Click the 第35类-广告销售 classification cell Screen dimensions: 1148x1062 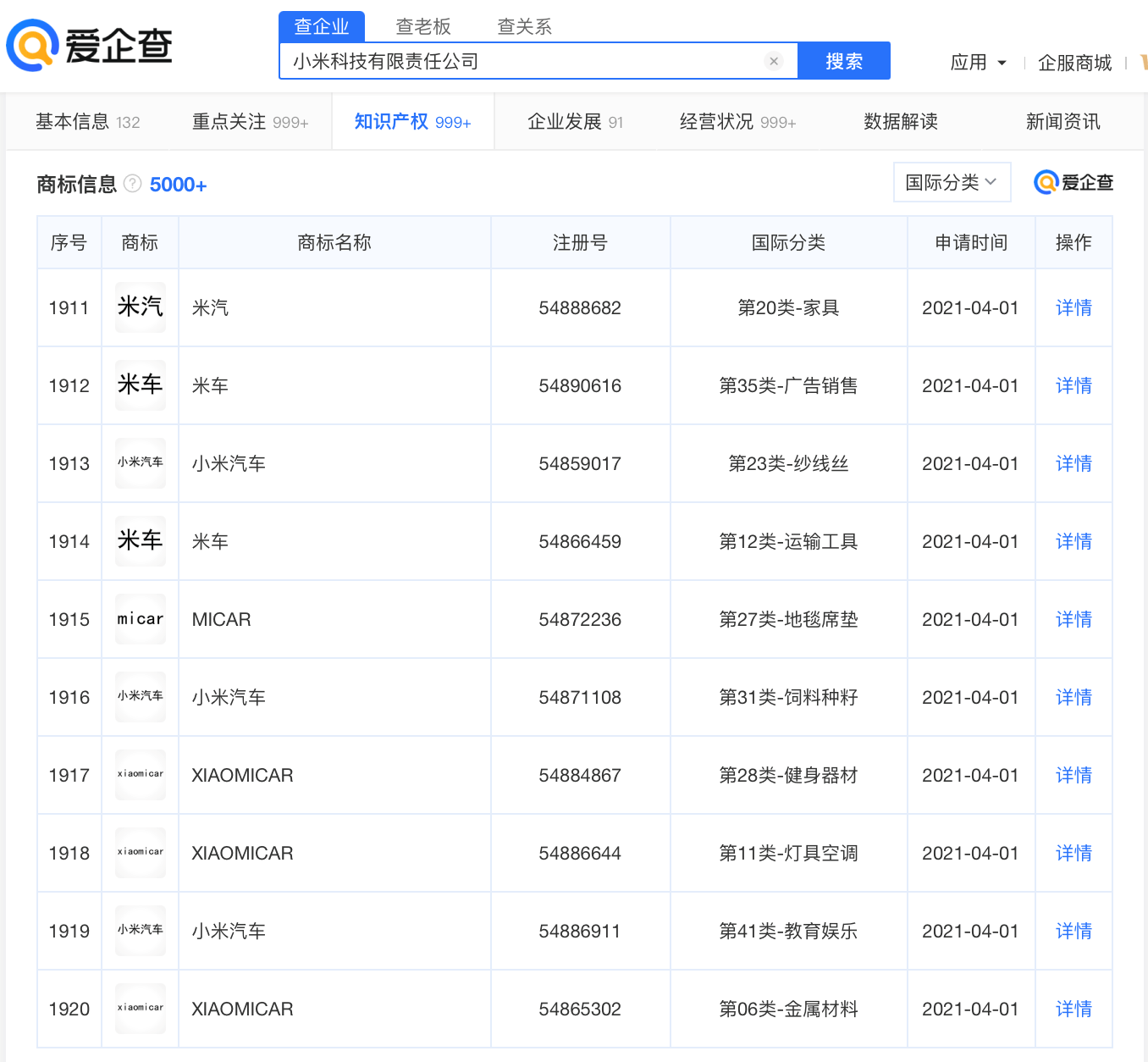(x=788, y=385)
